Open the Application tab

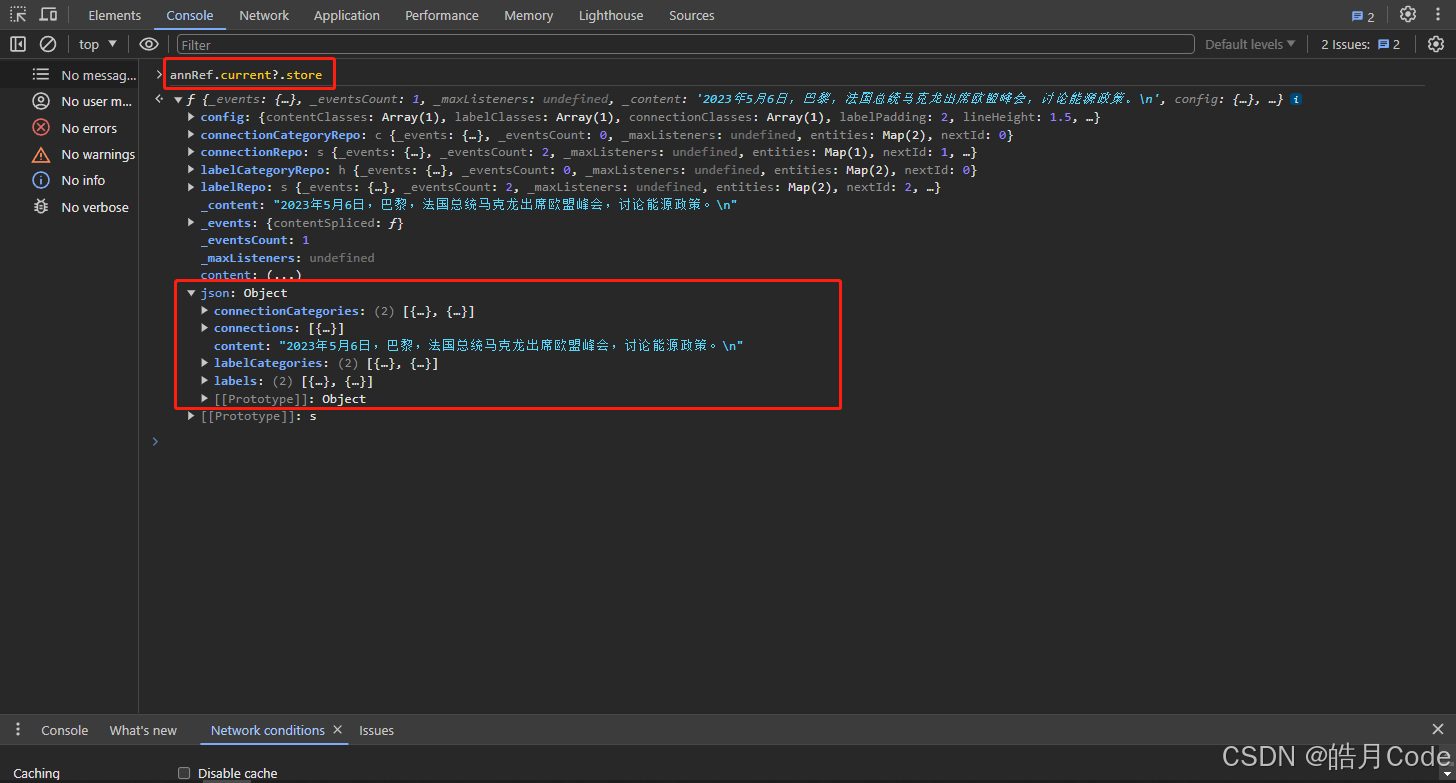[x=347, y=15]
